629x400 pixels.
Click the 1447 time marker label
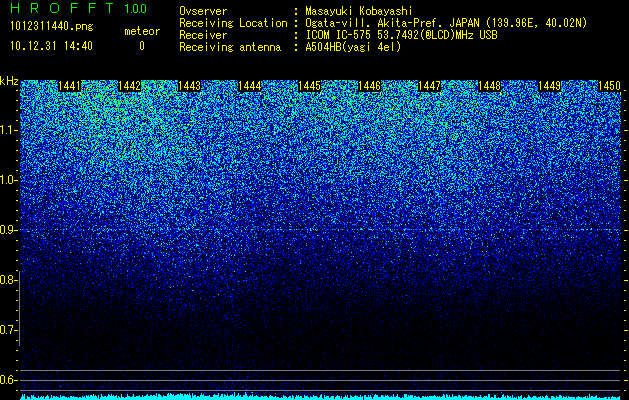click(x=429, y=86)
